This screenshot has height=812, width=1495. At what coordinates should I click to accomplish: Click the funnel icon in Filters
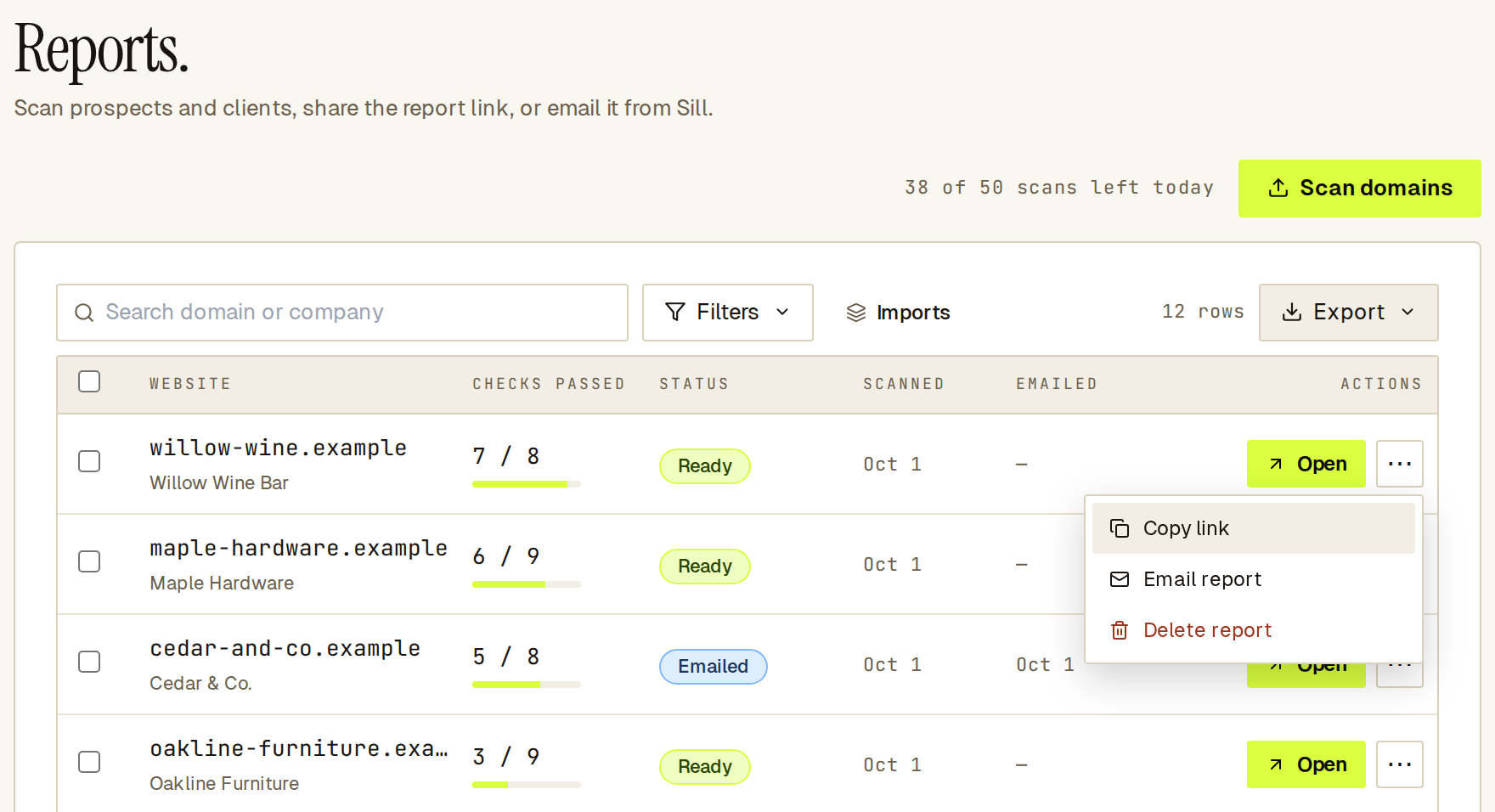(675, 312)
